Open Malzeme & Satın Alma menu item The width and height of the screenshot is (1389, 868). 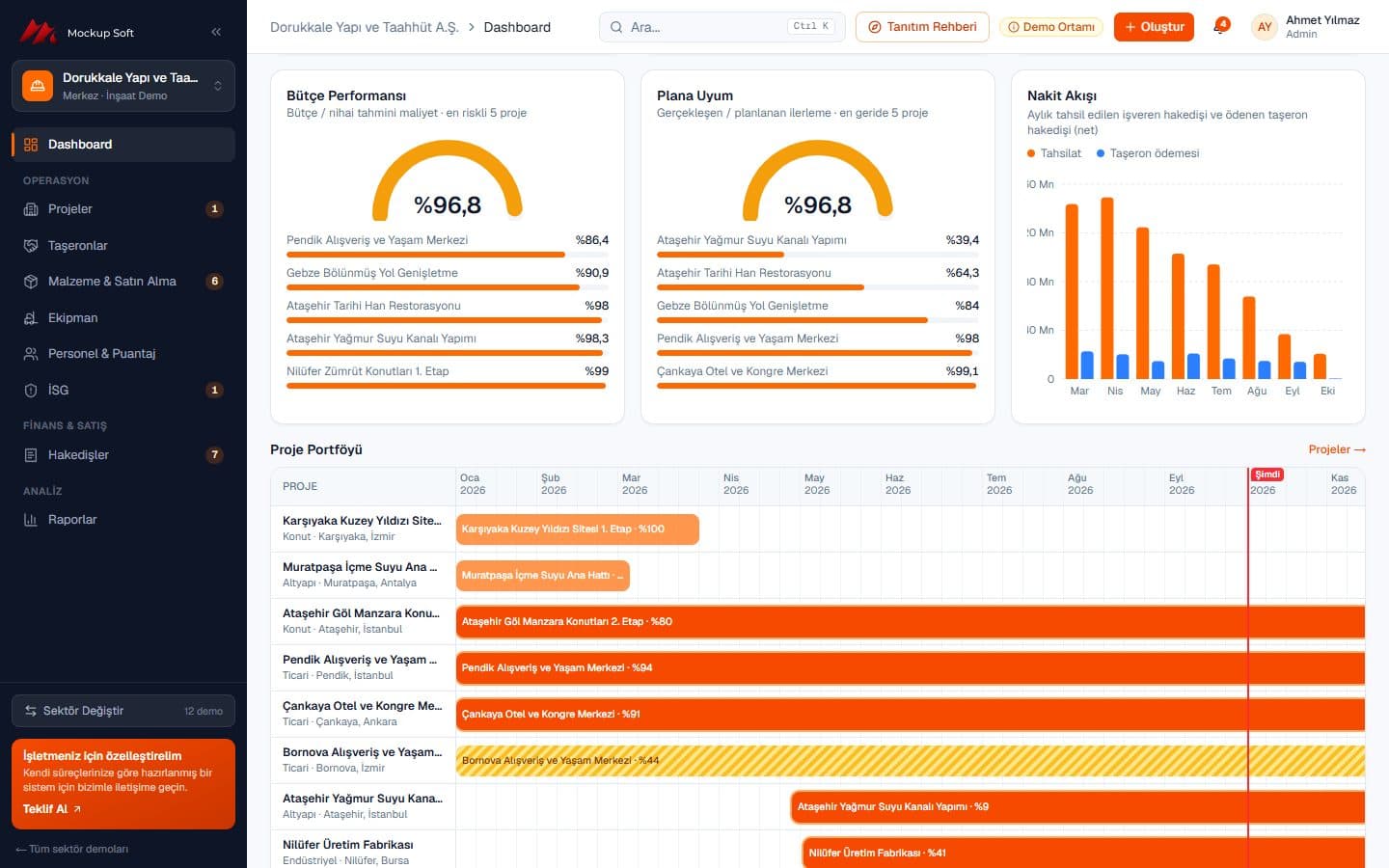pyautogui.click(x=123, y=282)
